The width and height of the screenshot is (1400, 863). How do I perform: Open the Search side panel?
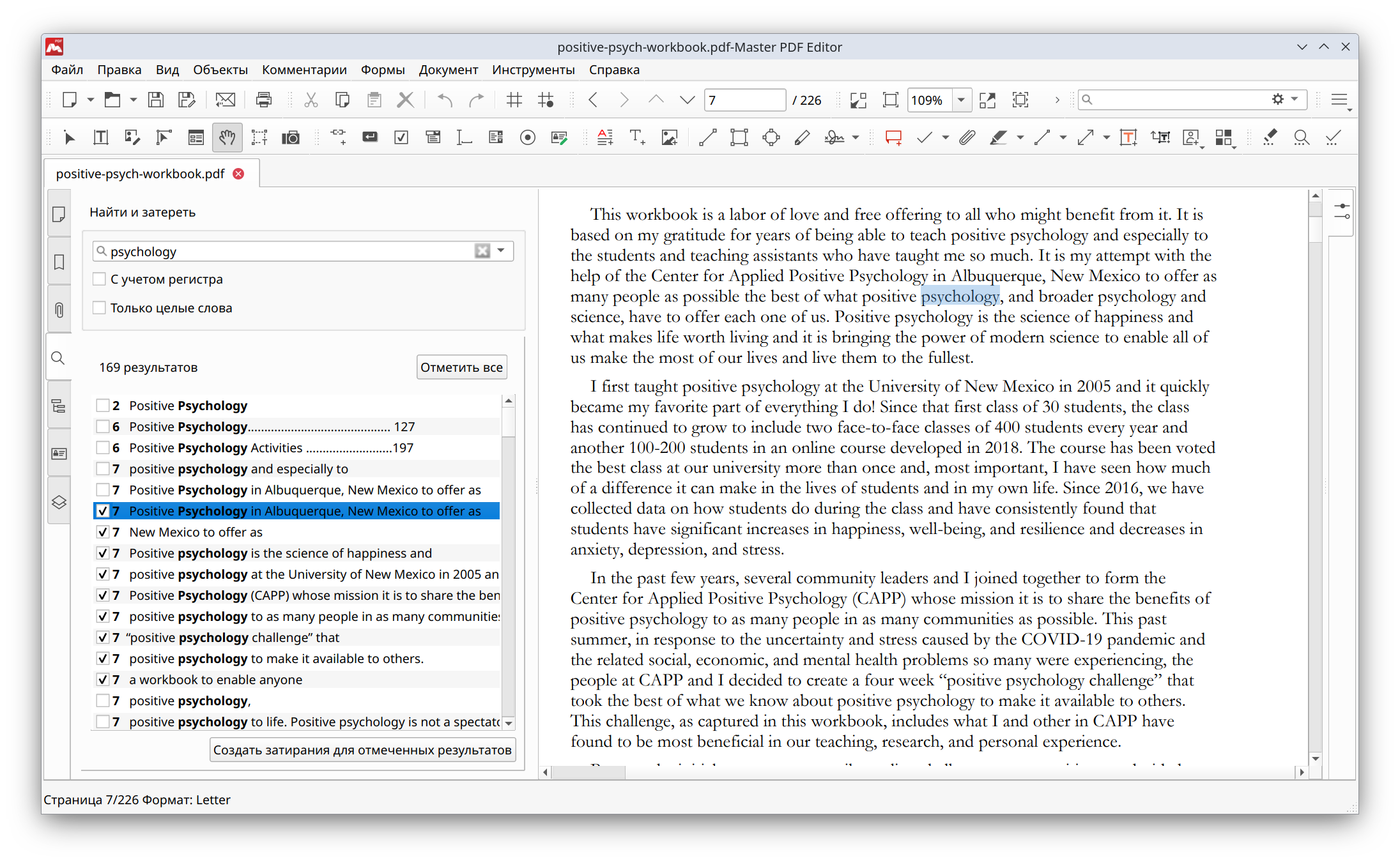[59, 358]
